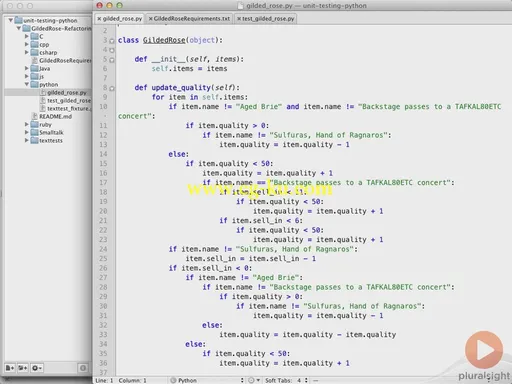Screen dimensions: 512x384
Task: Open the bundle item menu in status bar
Action: point(254,380)
